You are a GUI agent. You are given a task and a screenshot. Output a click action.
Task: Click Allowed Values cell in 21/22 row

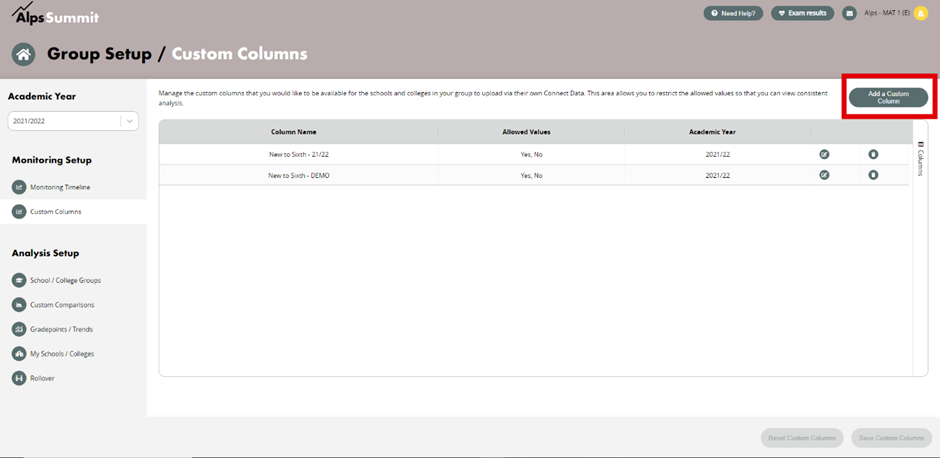pyautogui.click(x=531, y=155)
